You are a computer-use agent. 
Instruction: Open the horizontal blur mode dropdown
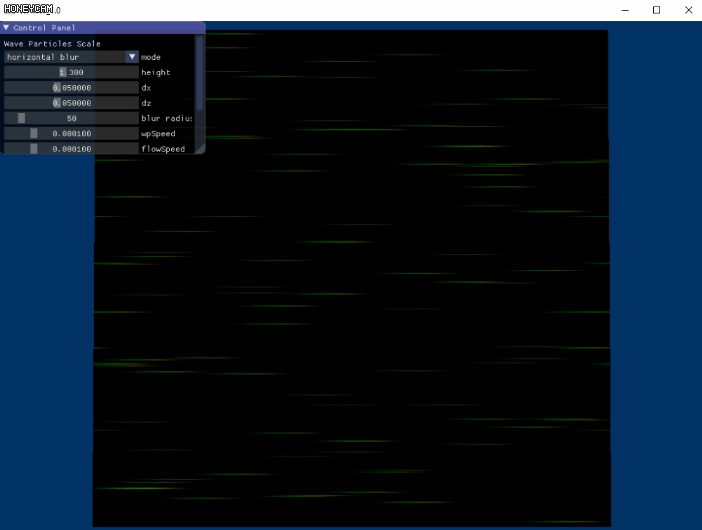71,57
